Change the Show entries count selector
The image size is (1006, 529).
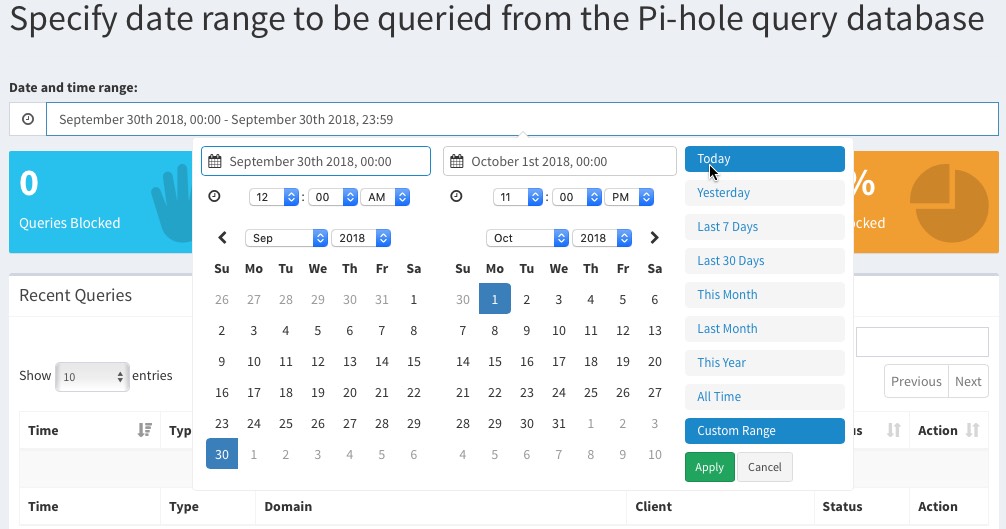[92, 376]
